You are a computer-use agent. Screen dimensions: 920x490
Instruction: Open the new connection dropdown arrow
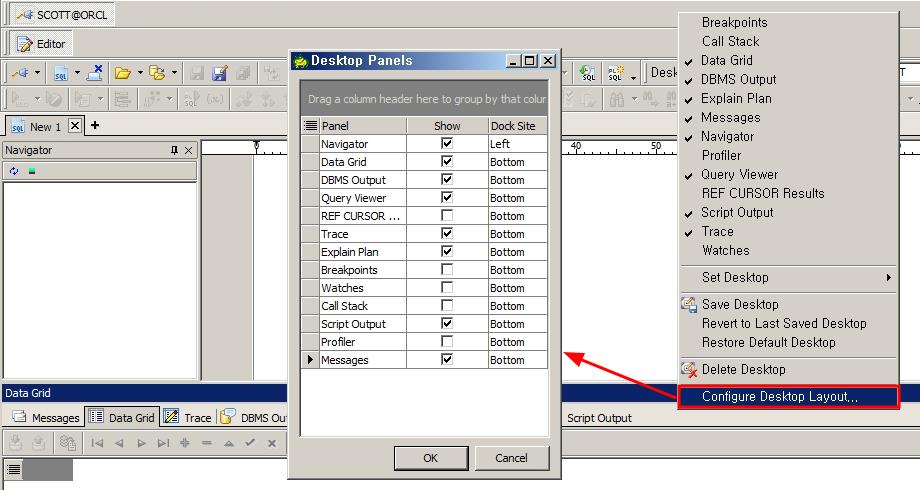(38, 73)
